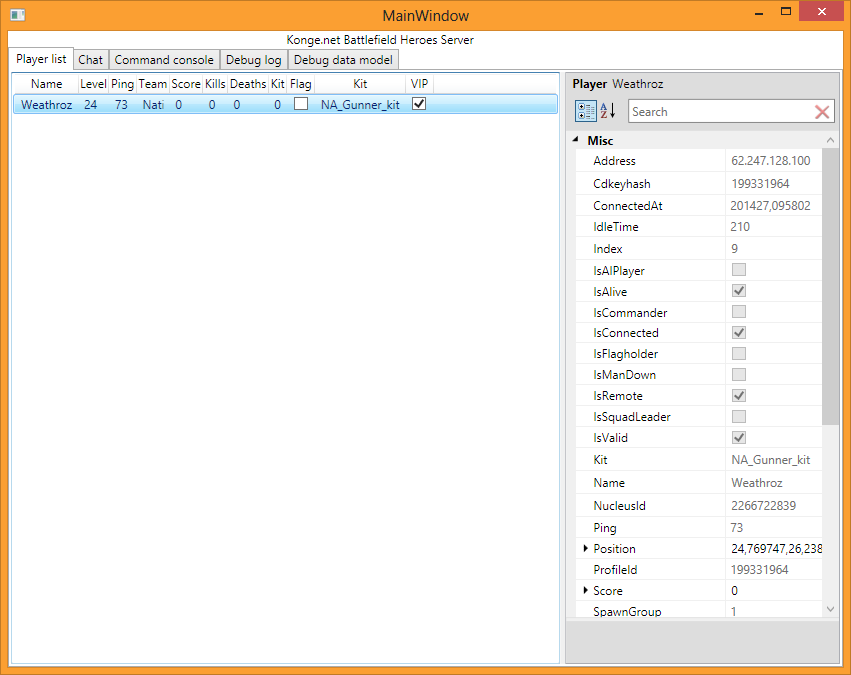Sort player list by VIP column

pyautogui.click(x=419, y=84)
